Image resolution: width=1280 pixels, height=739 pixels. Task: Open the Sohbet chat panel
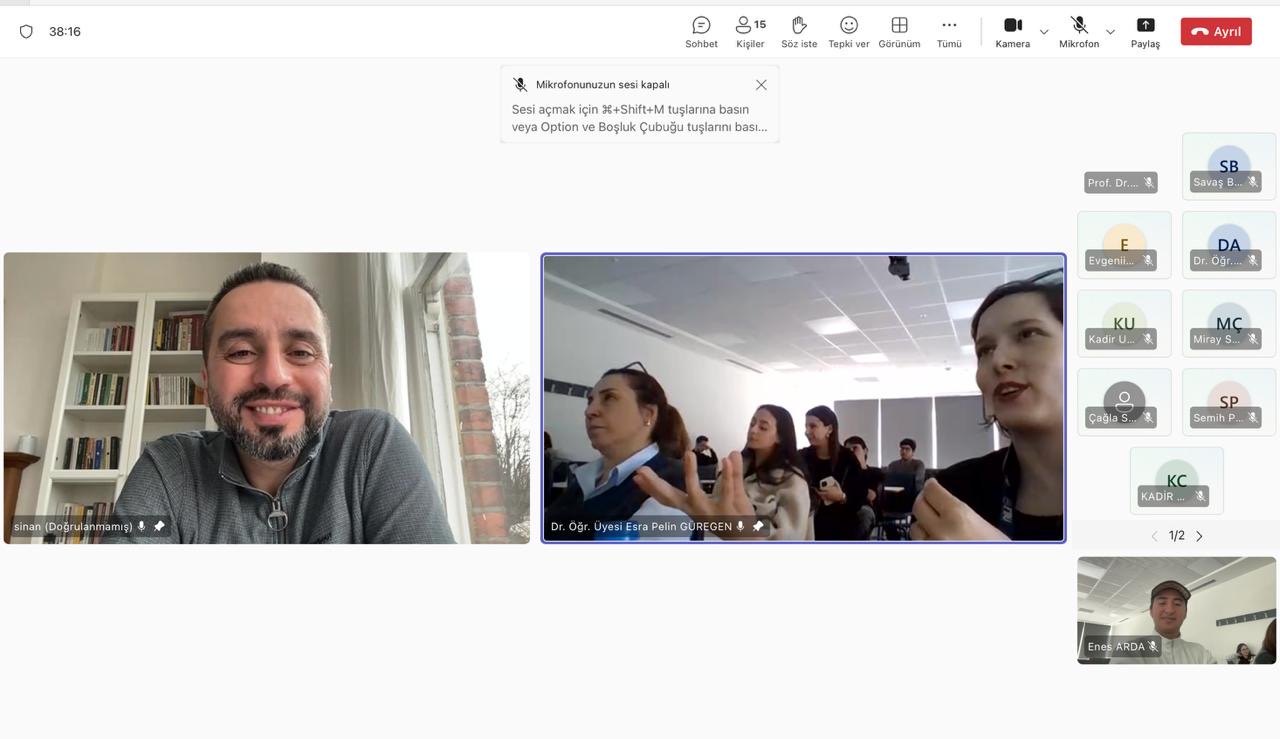pos(701,32)
